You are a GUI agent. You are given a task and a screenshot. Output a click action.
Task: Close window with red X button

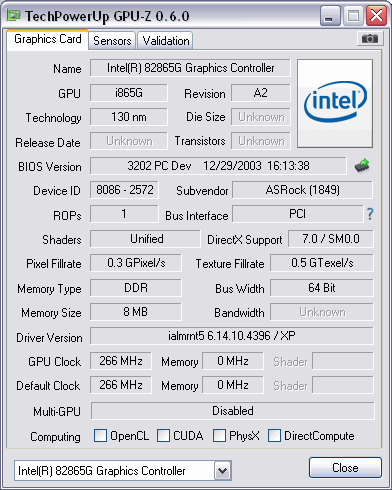[377, 16]
